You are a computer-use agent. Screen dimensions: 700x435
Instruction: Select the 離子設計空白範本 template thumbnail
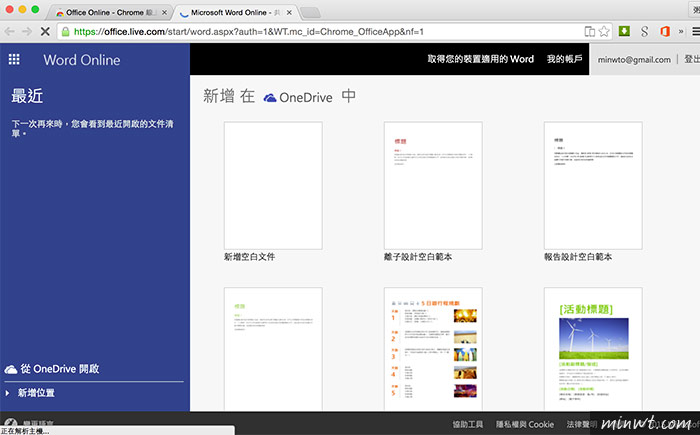click(433, 185)
